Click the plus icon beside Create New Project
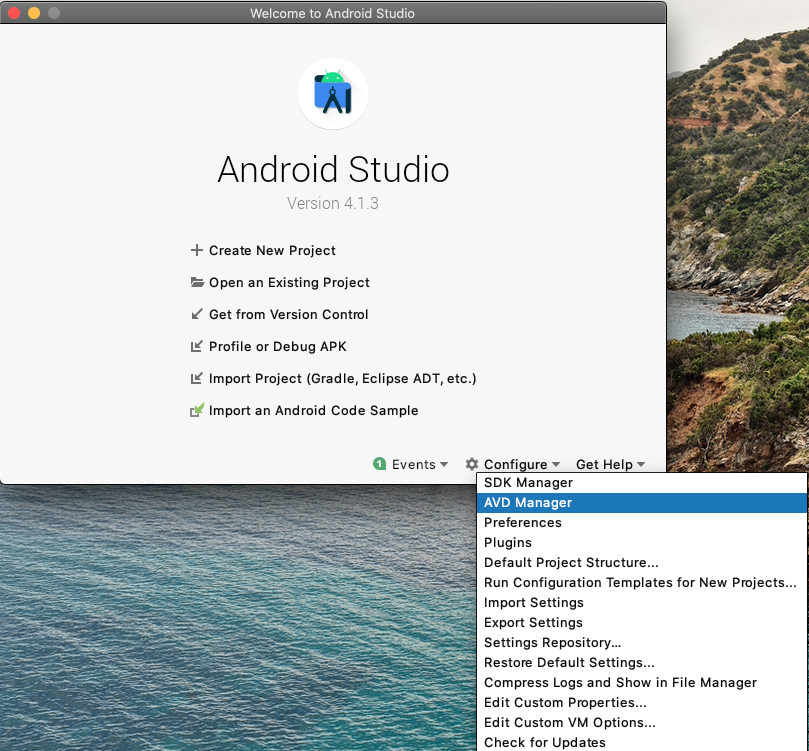 point(197,250)
